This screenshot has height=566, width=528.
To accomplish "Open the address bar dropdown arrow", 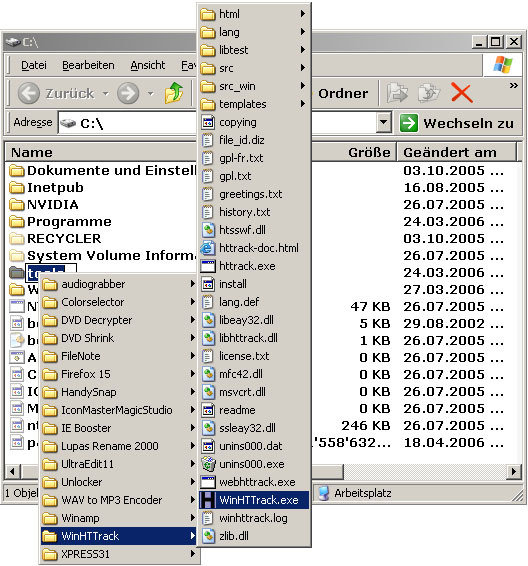I will [384, 123].
